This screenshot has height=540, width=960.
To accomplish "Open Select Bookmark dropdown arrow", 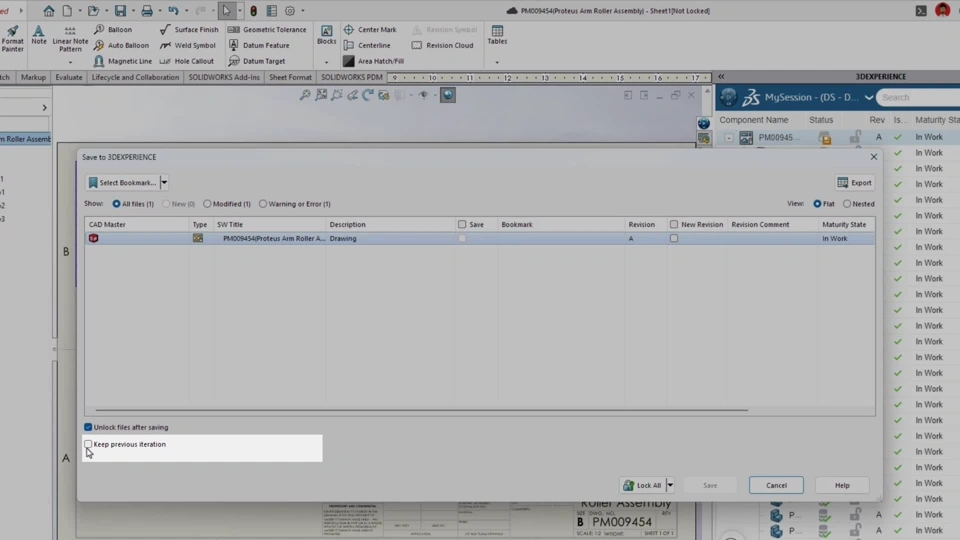I will [x=164, y=182].
